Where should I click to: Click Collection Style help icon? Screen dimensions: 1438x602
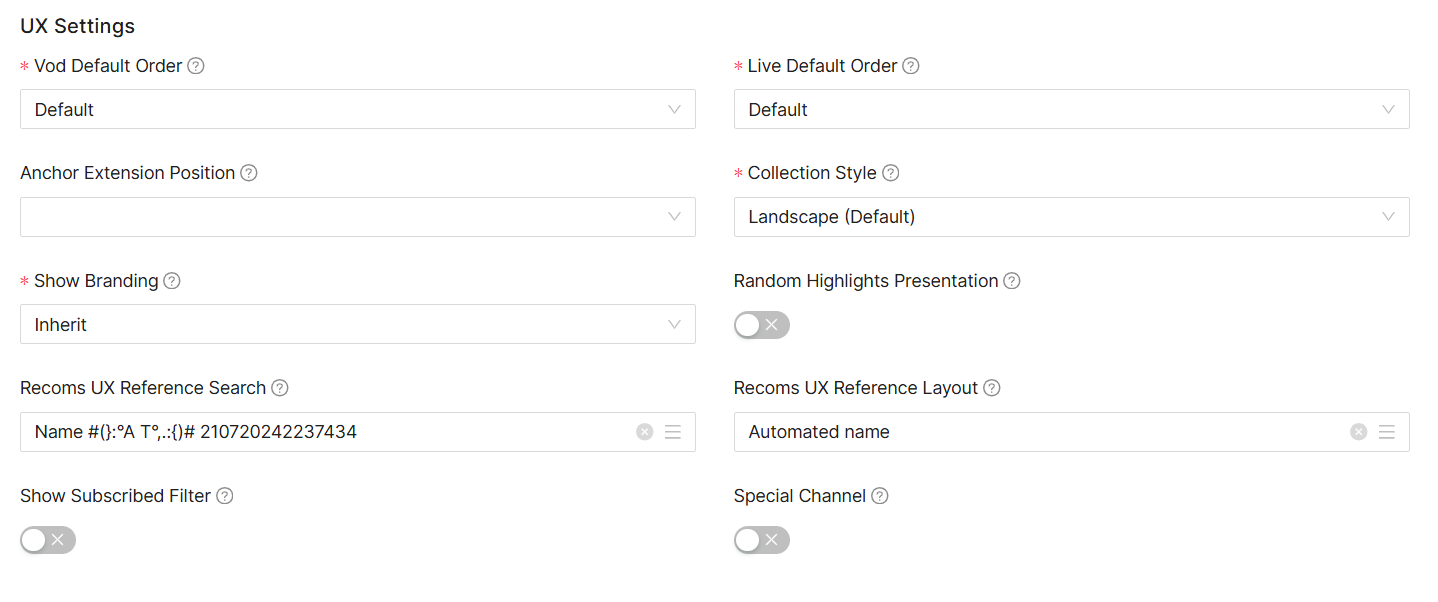click(891, 173)
